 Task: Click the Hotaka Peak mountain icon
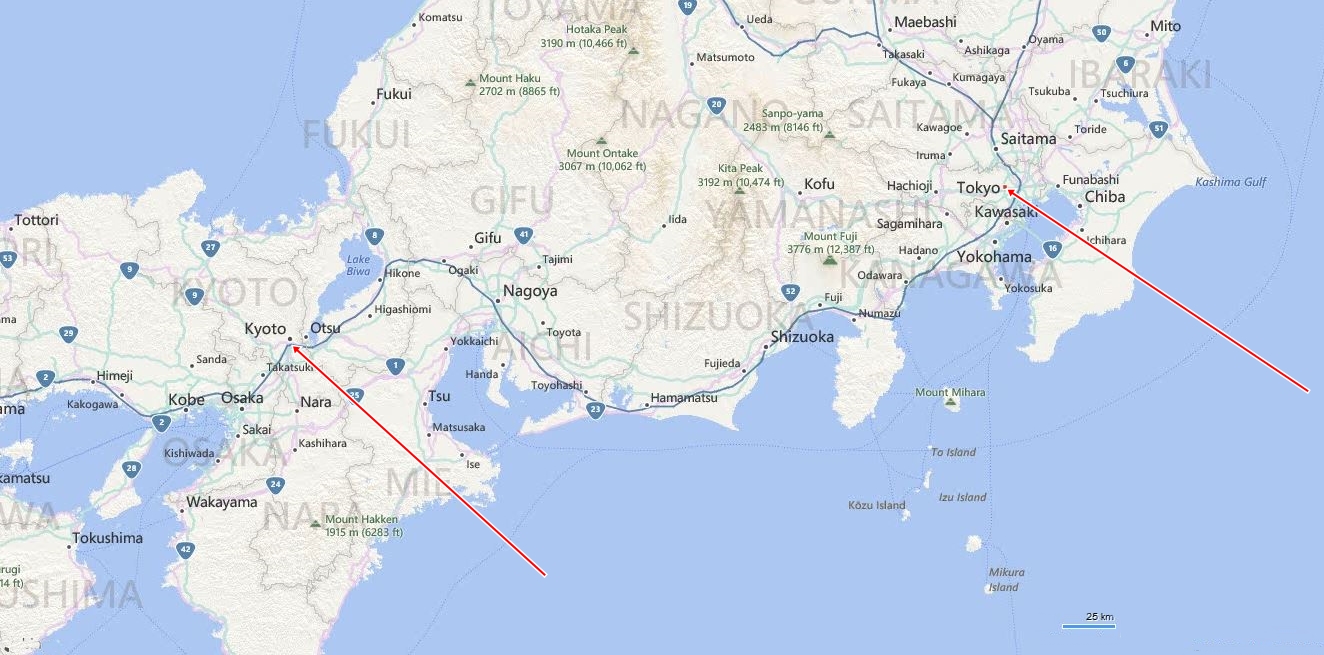point(633,48)
